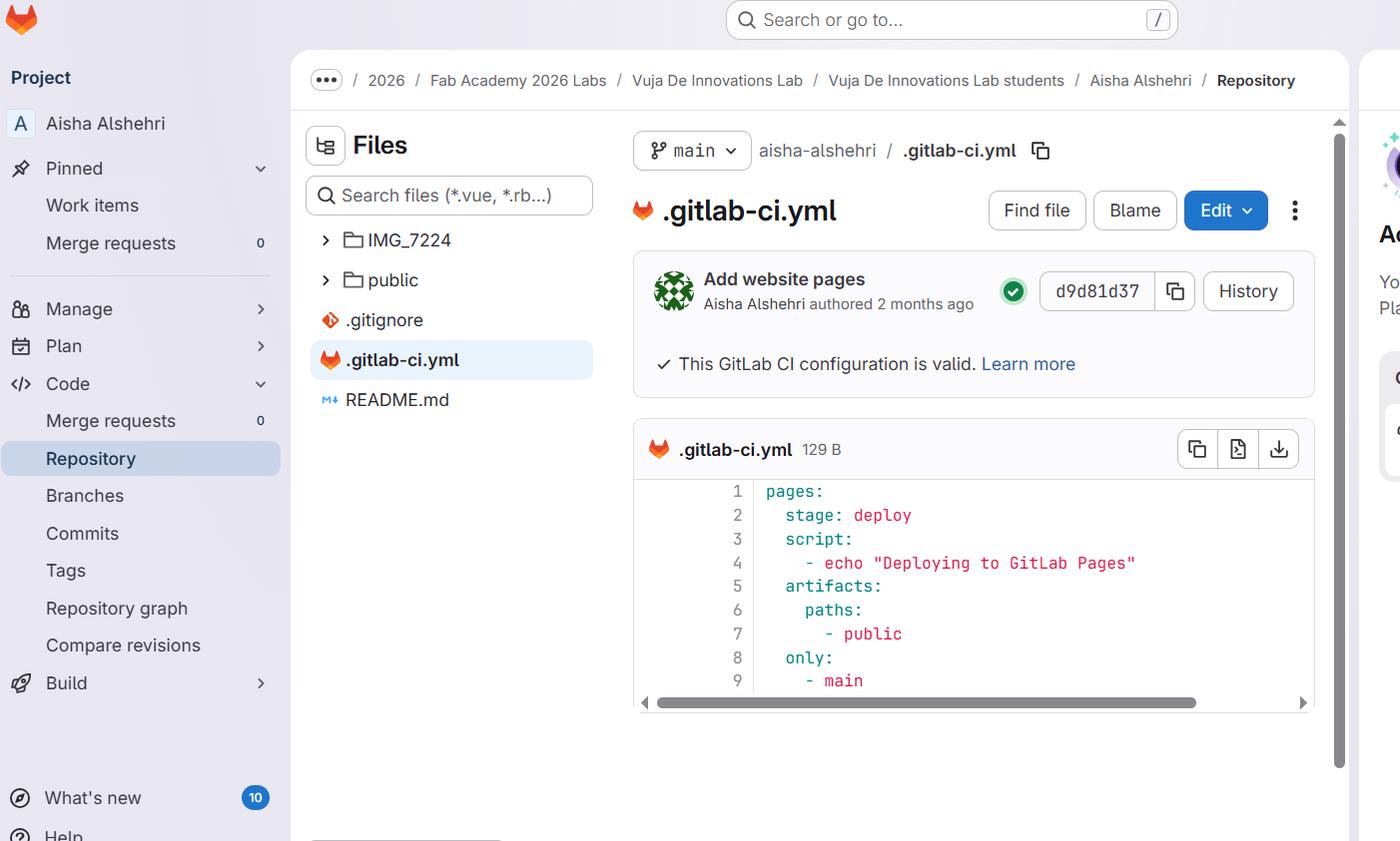Expand the Plan menu section
This screenshot has width=1400, height=841.
[x=260, y=346]
